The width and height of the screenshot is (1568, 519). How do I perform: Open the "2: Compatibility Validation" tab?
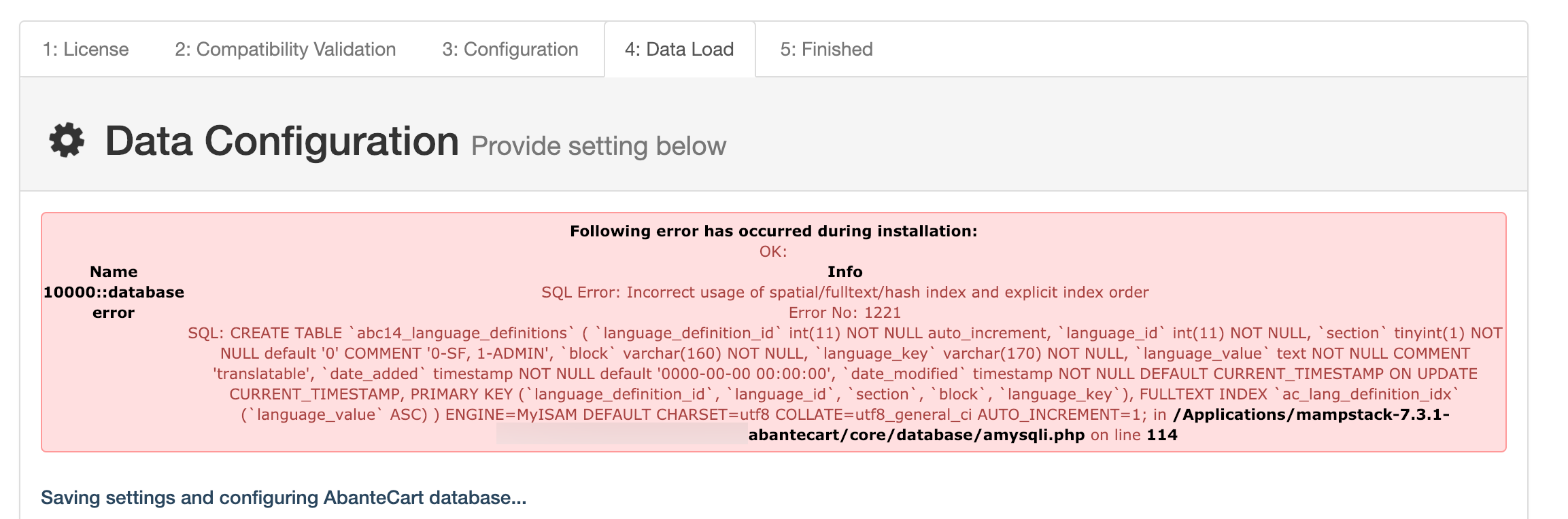coord(285,49)
